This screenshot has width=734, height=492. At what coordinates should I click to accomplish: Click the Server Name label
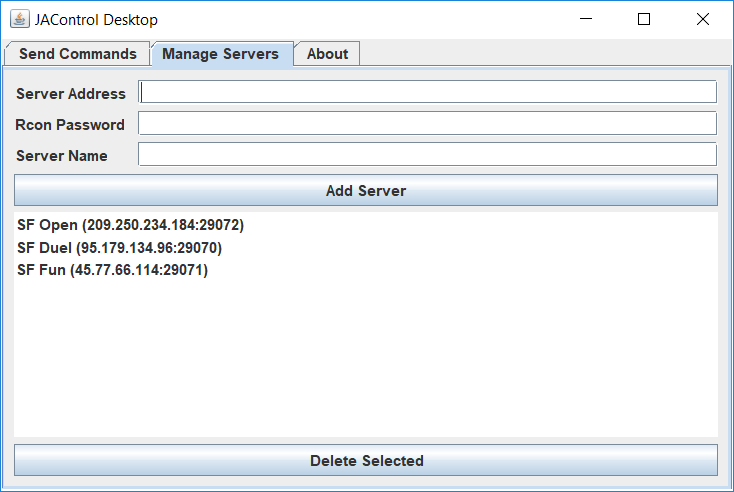tap(62, 155)
